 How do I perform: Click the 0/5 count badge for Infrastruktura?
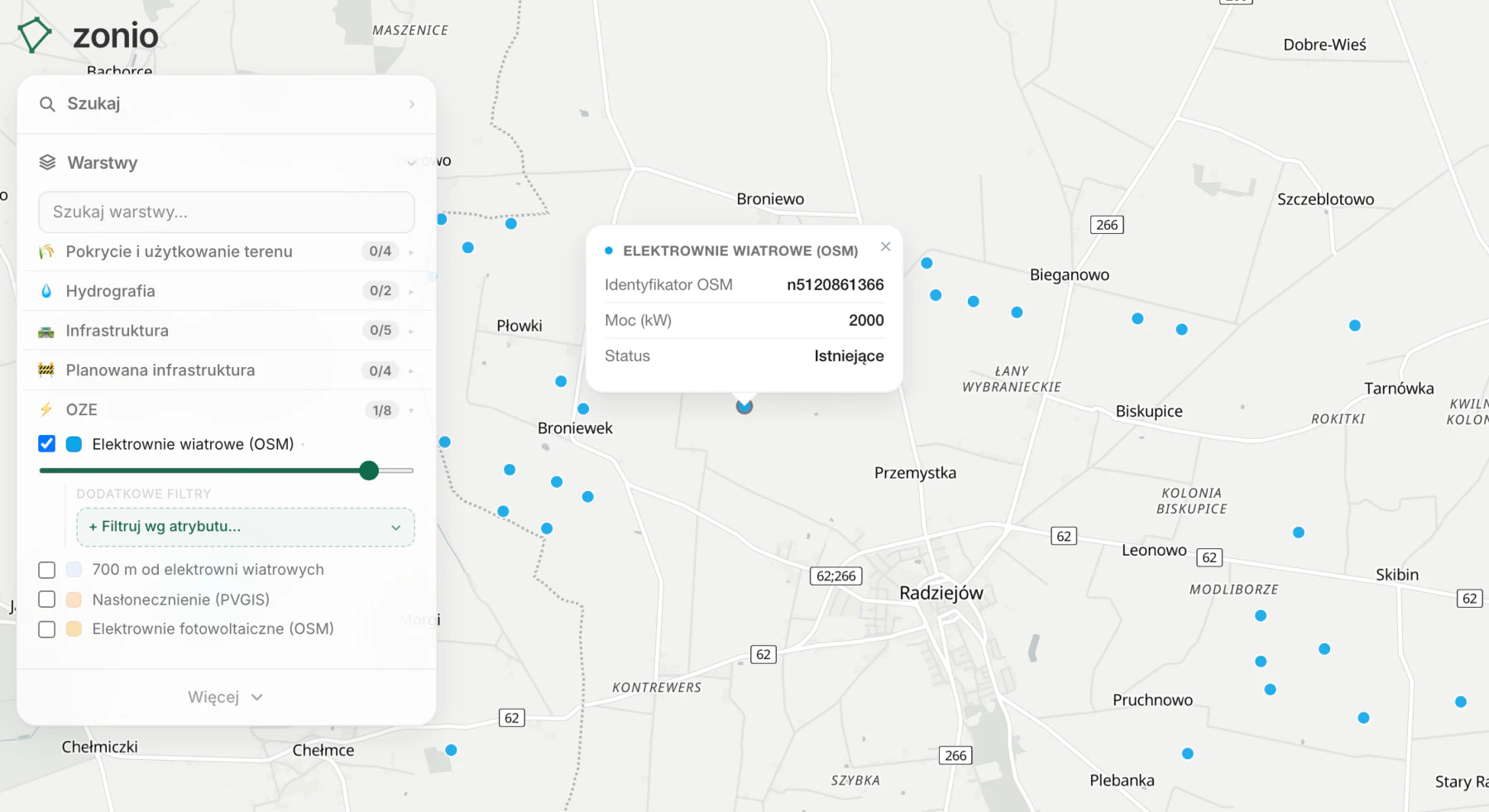(381, 331)
